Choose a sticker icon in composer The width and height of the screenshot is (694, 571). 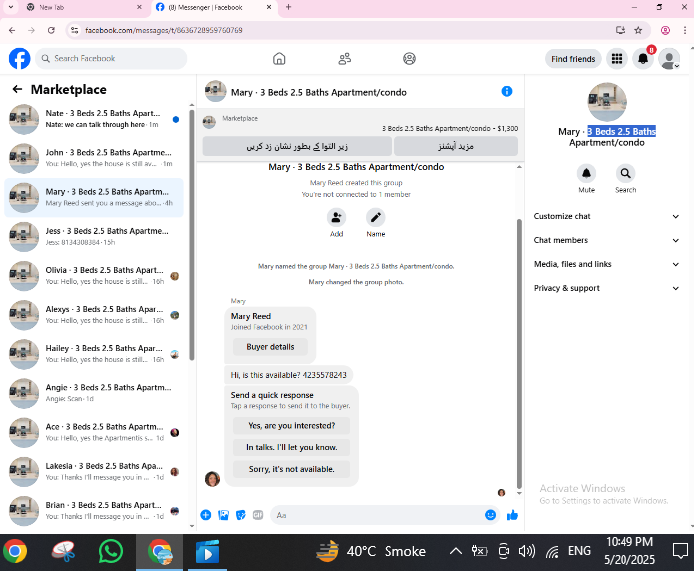pyautogui.click(x=241, y=515)
